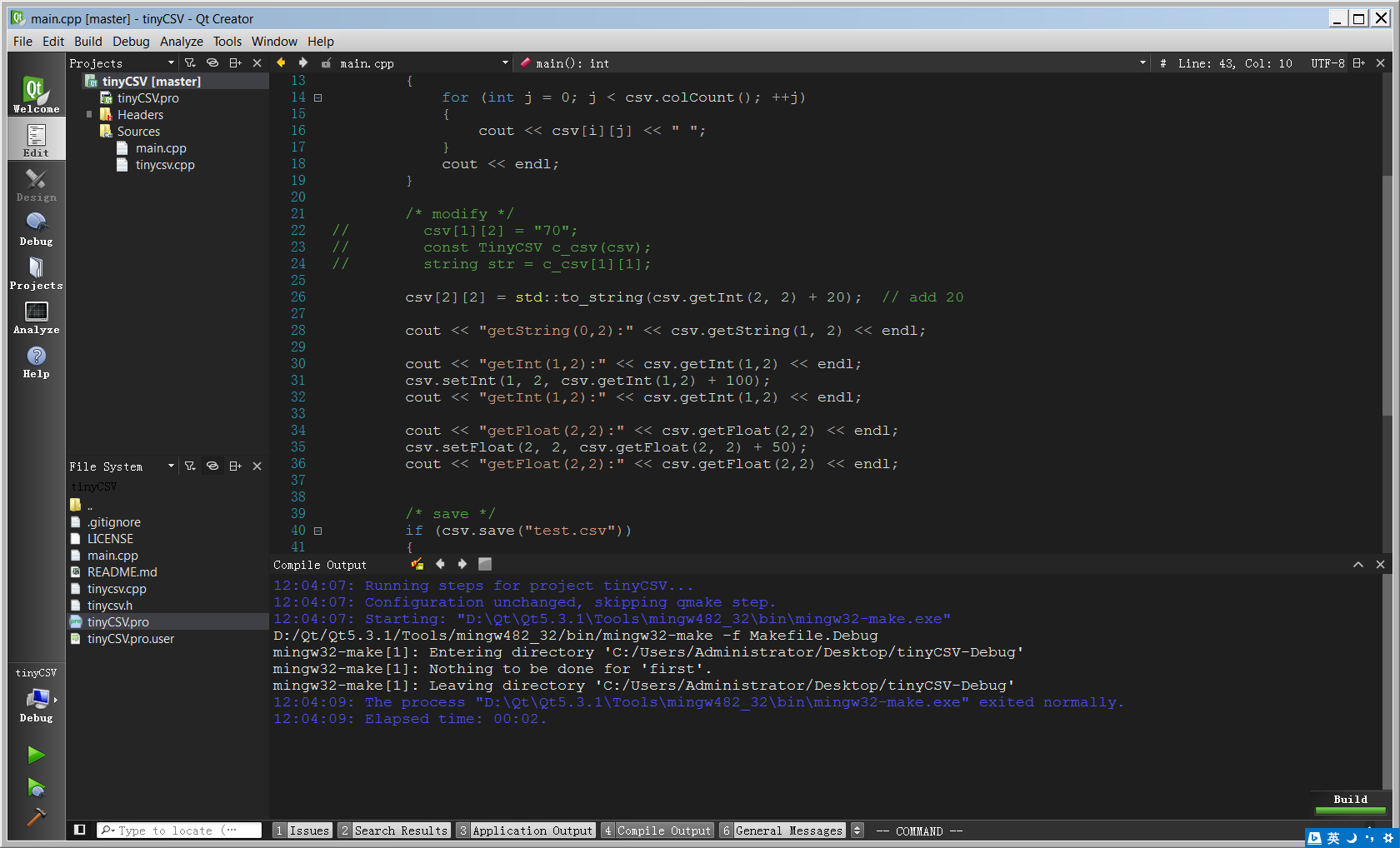Filter files in File System panel

pos(190,466)
